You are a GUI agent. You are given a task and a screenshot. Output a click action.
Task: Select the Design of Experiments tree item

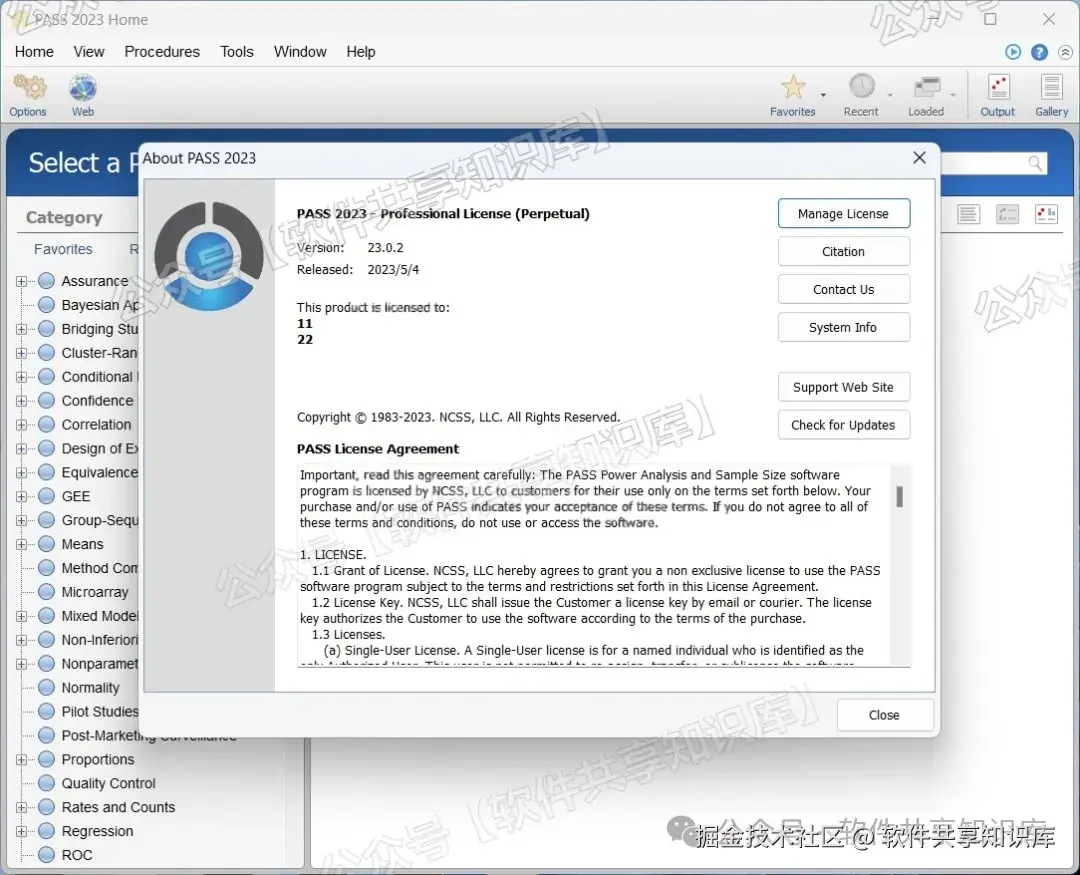[99, 449]
